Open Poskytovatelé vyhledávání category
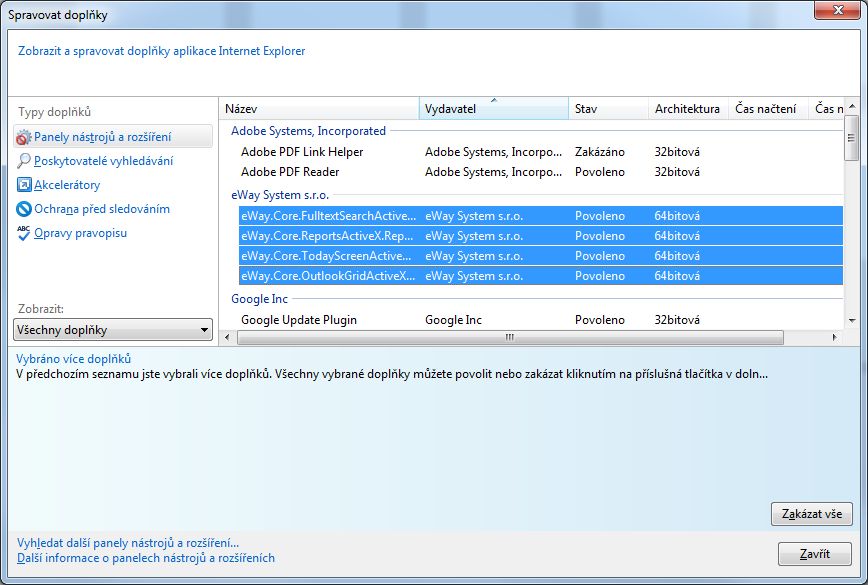868x585 pixels. 103,161
